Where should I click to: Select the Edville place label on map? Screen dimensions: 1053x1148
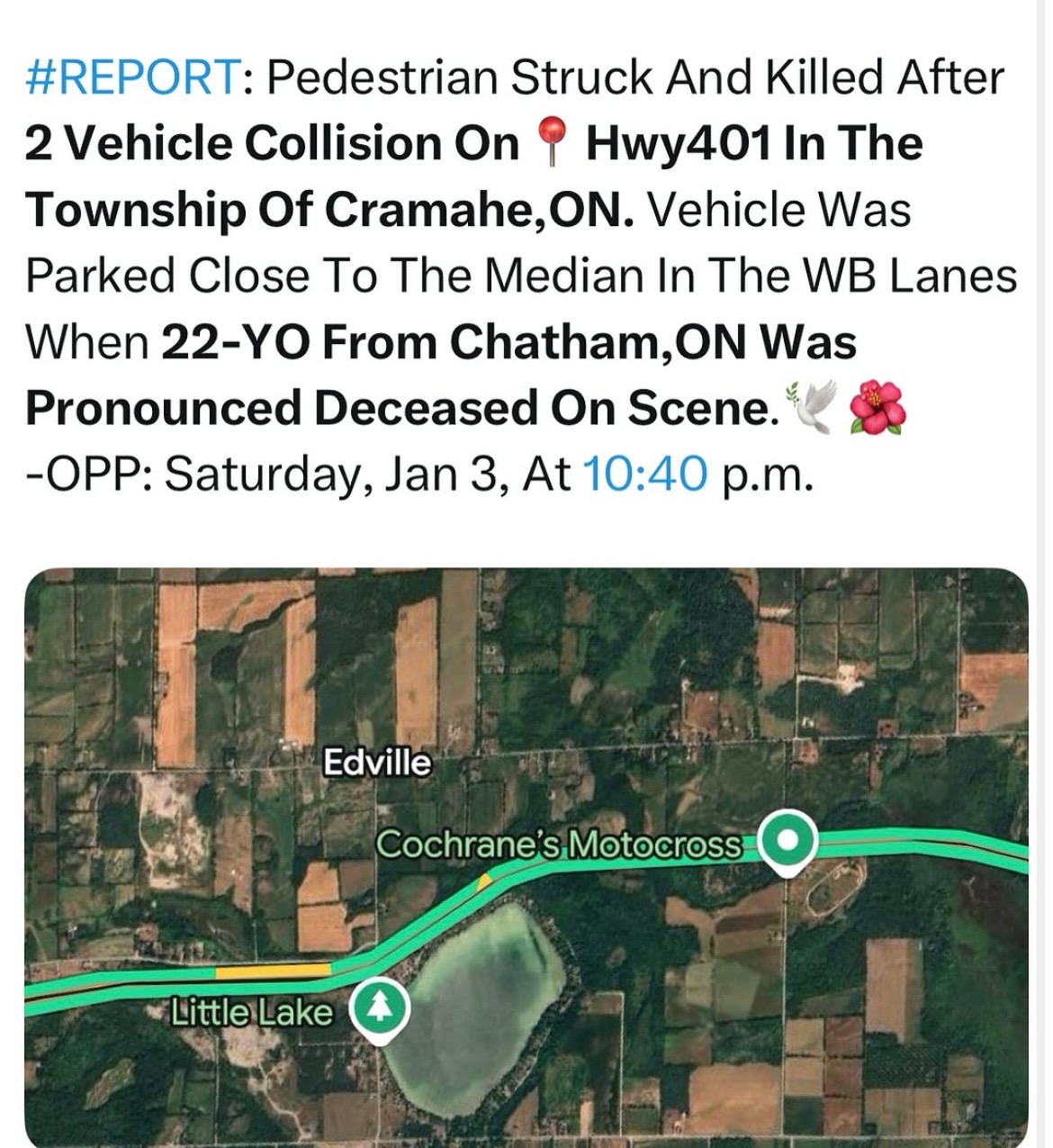(376, 763)
